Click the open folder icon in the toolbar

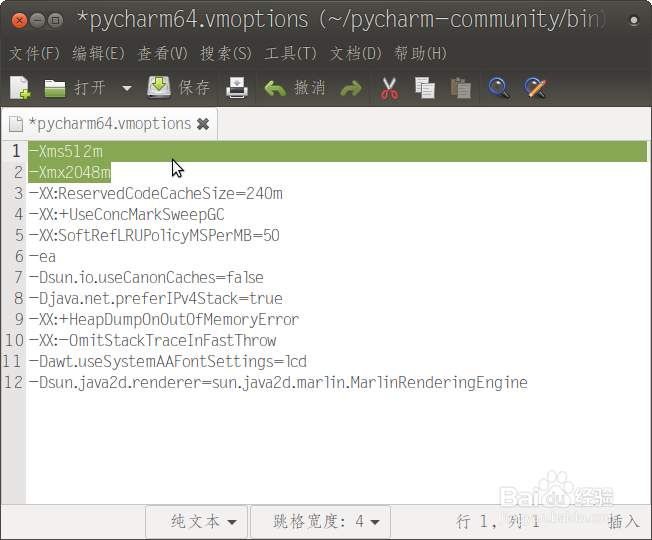coord(54,88)
